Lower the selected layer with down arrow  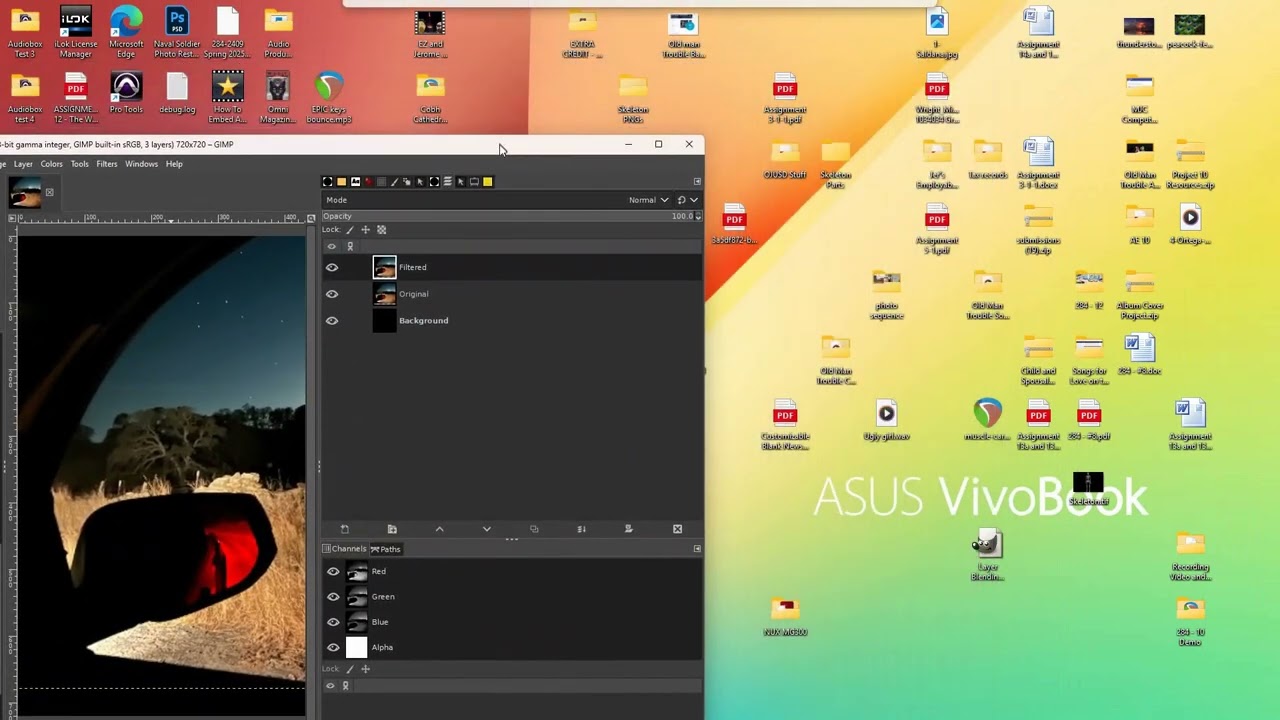click(487, 529)
